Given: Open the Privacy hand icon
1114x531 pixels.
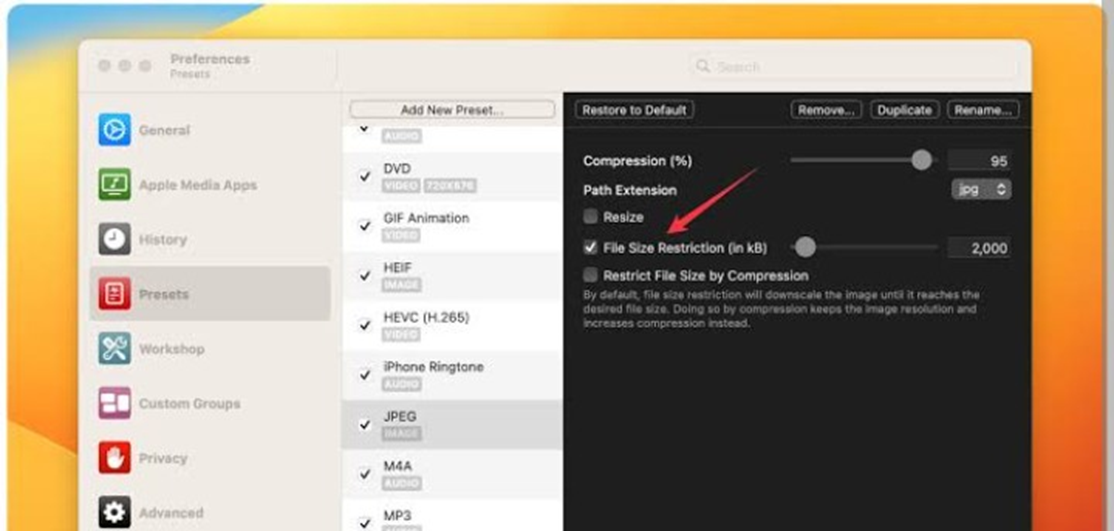Looking at the screenshot, I should (x=114, y=458).
